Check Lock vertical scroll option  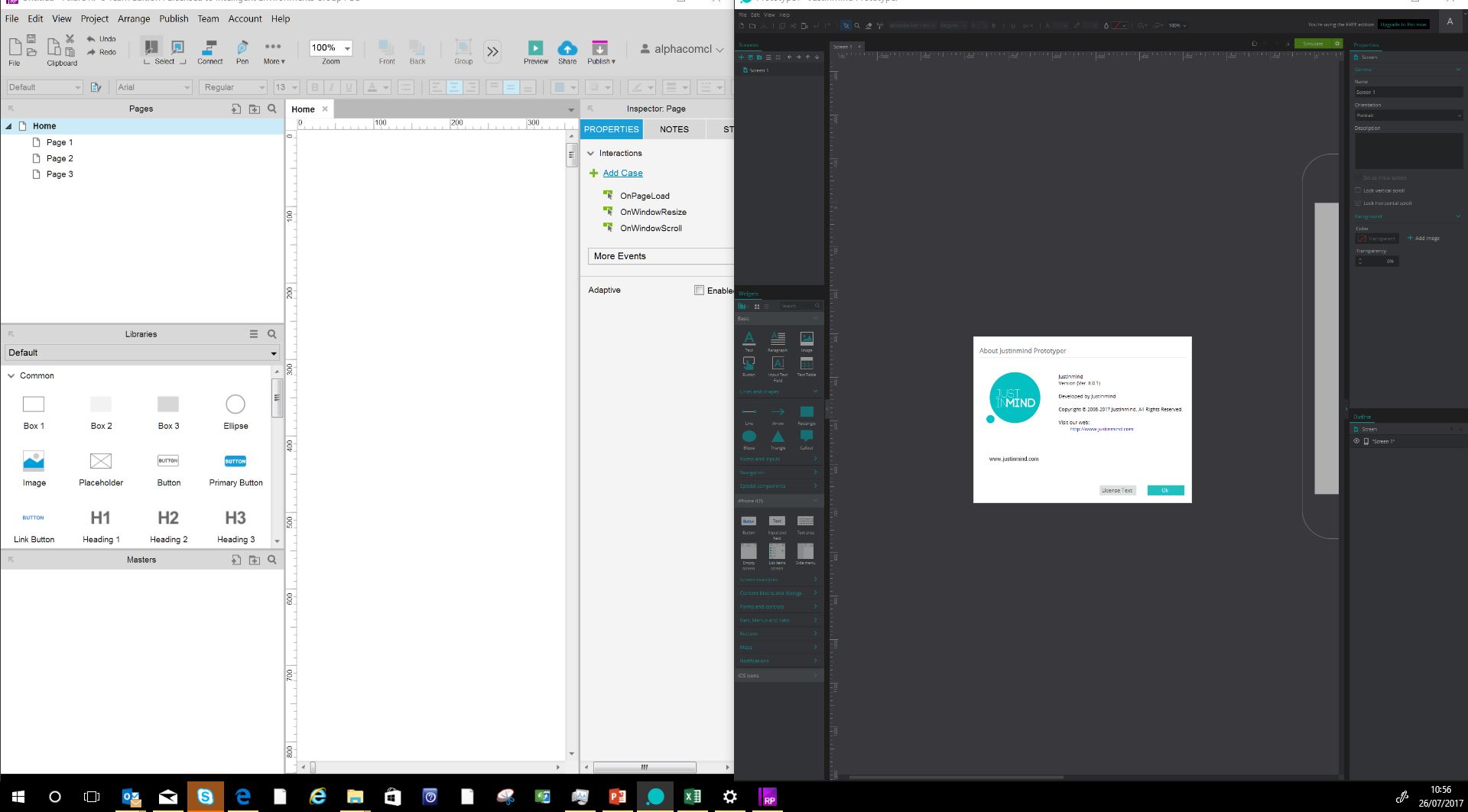click(x=1358, y=190)
